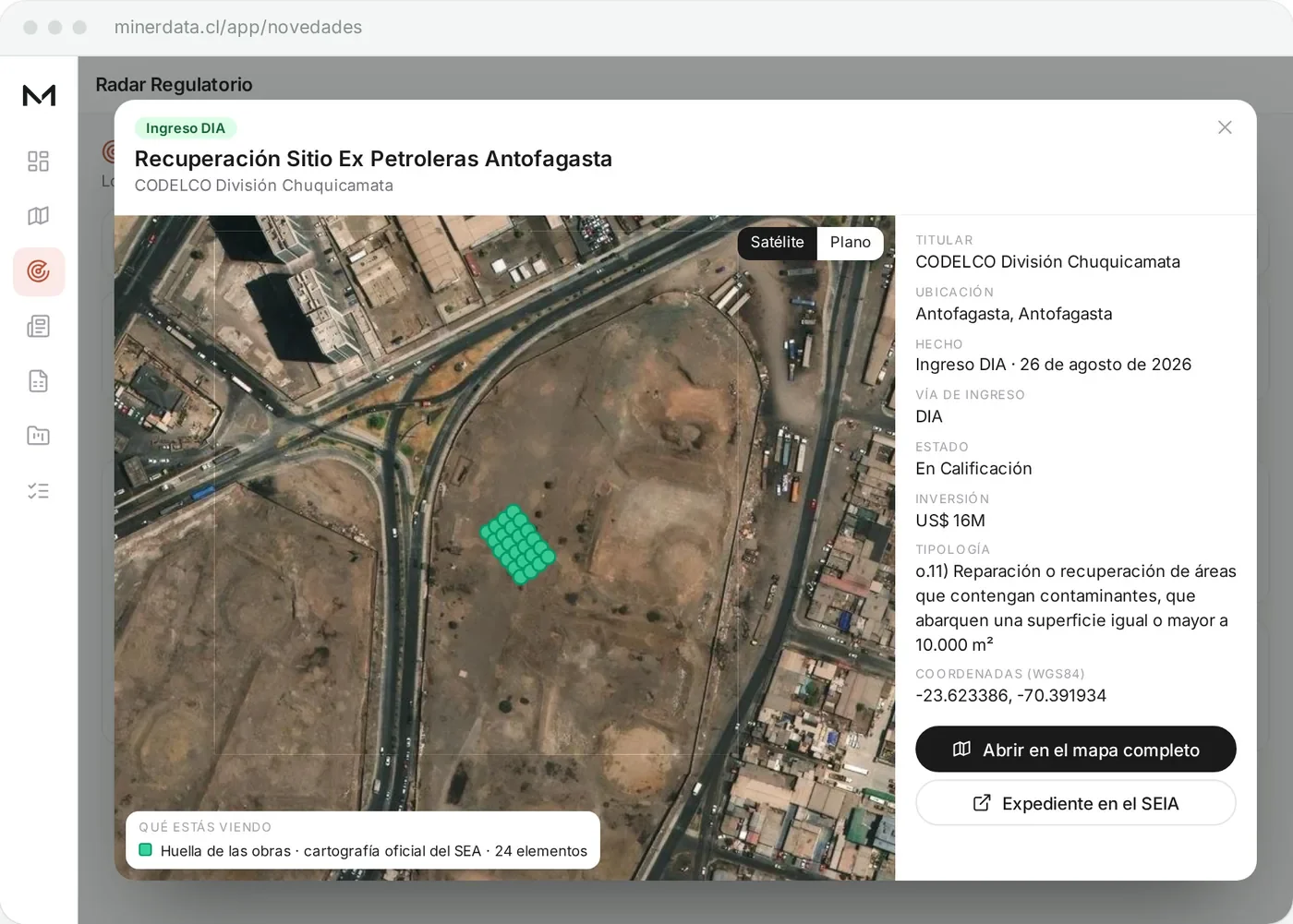This screenshot has width=1293, height=924.
Task: Click the green legend swatch for Huella de las obras
Action: tap(145, 850)
